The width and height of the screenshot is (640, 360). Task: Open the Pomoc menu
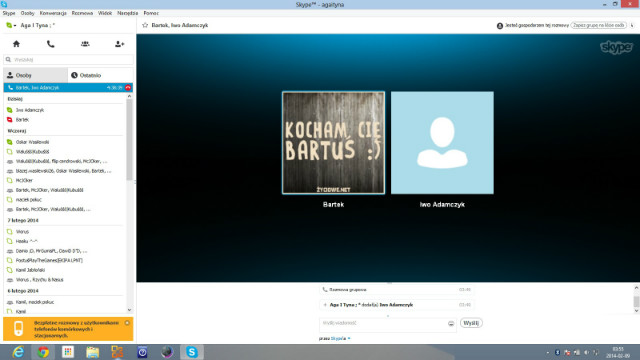pos(151,13)
